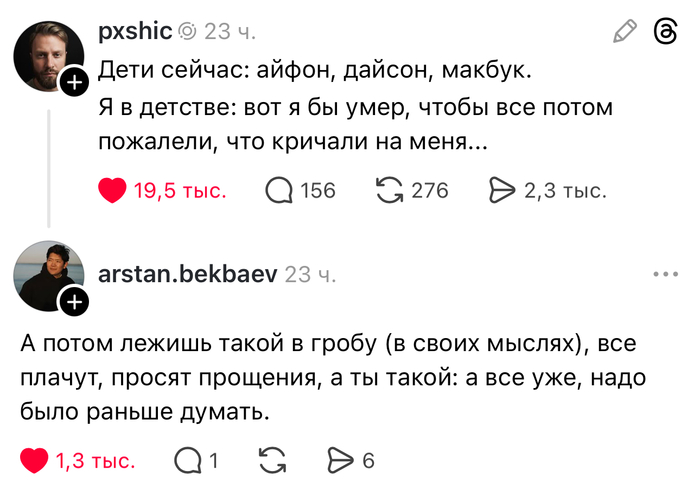Screen dimensions: 700x496
Task: Open comments on the pxshic post
Action: point(279,190)
